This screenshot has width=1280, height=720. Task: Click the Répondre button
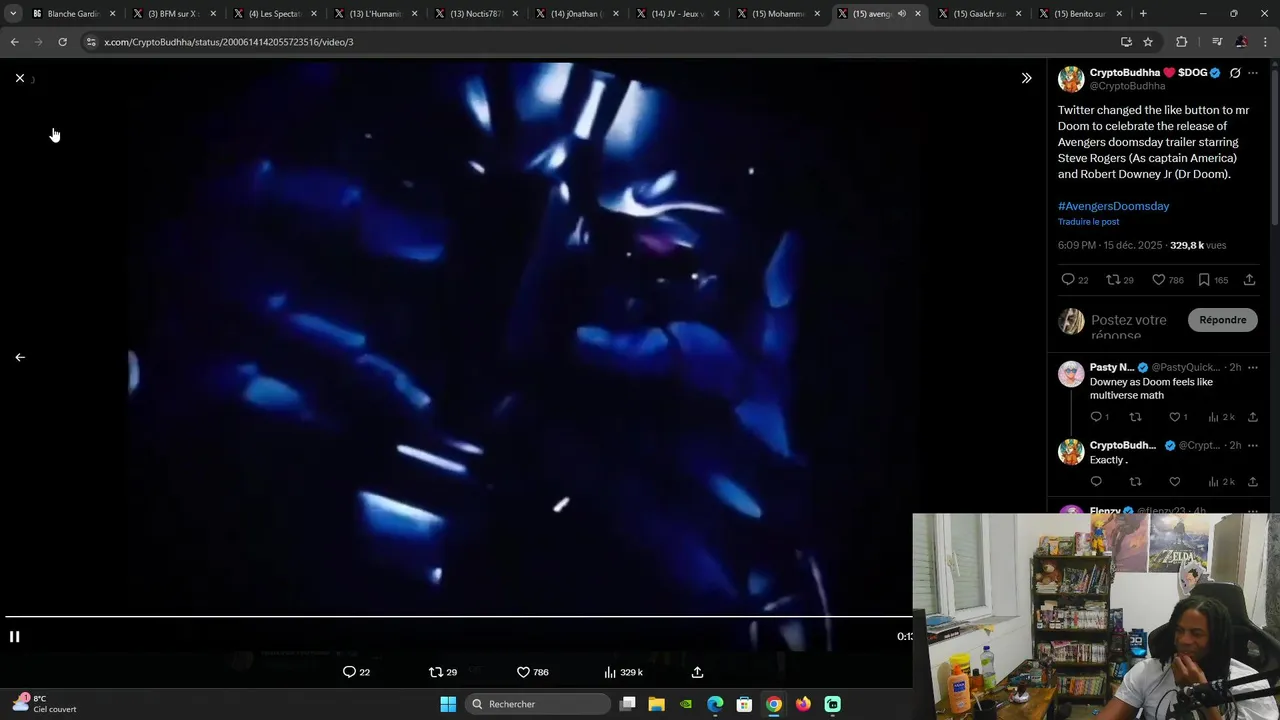pyautogui.click(x=1223, y=320)
